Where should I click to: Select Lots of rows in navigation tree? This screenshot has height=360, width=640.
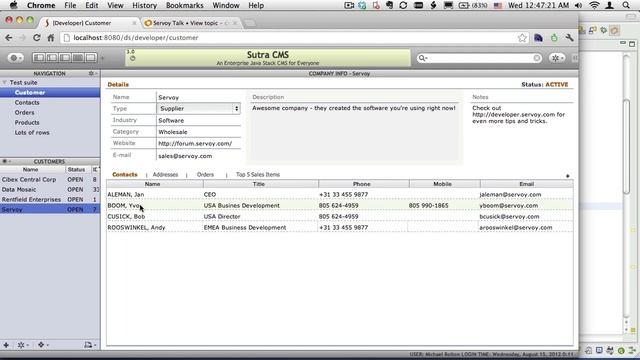point(32,133)
